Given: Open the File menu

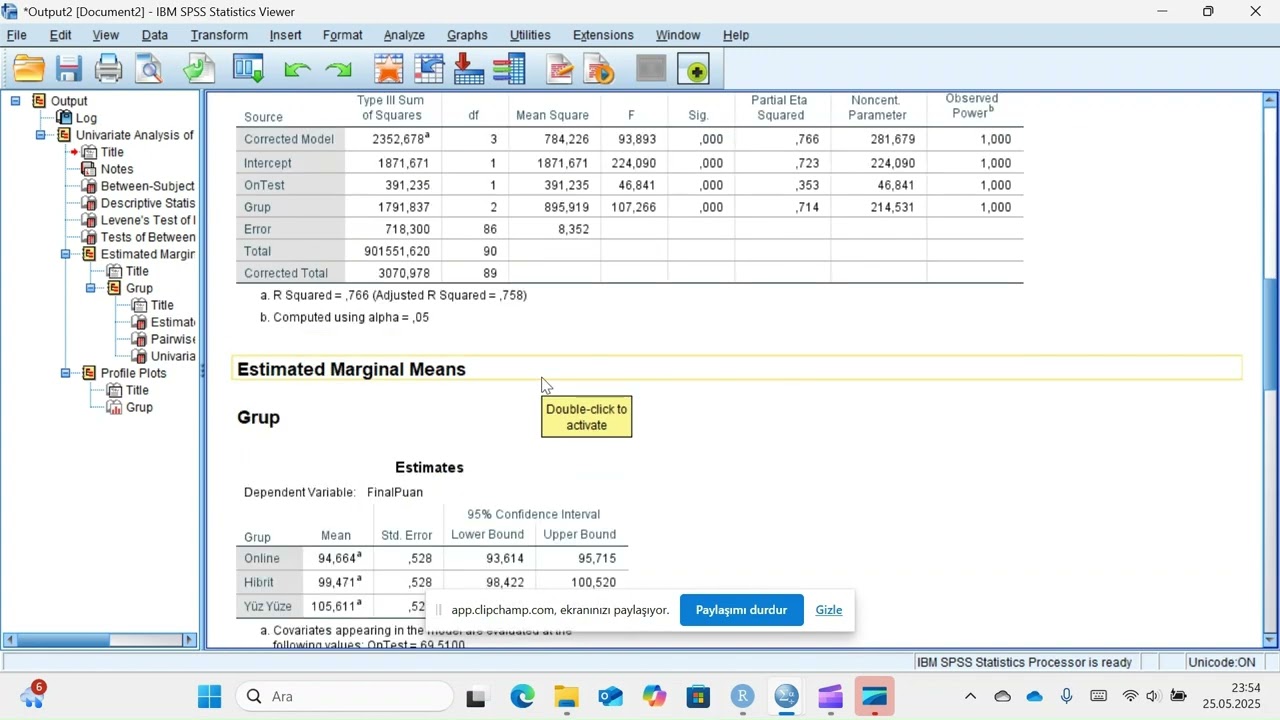Looking at the screenshot, I should [17, 35].
